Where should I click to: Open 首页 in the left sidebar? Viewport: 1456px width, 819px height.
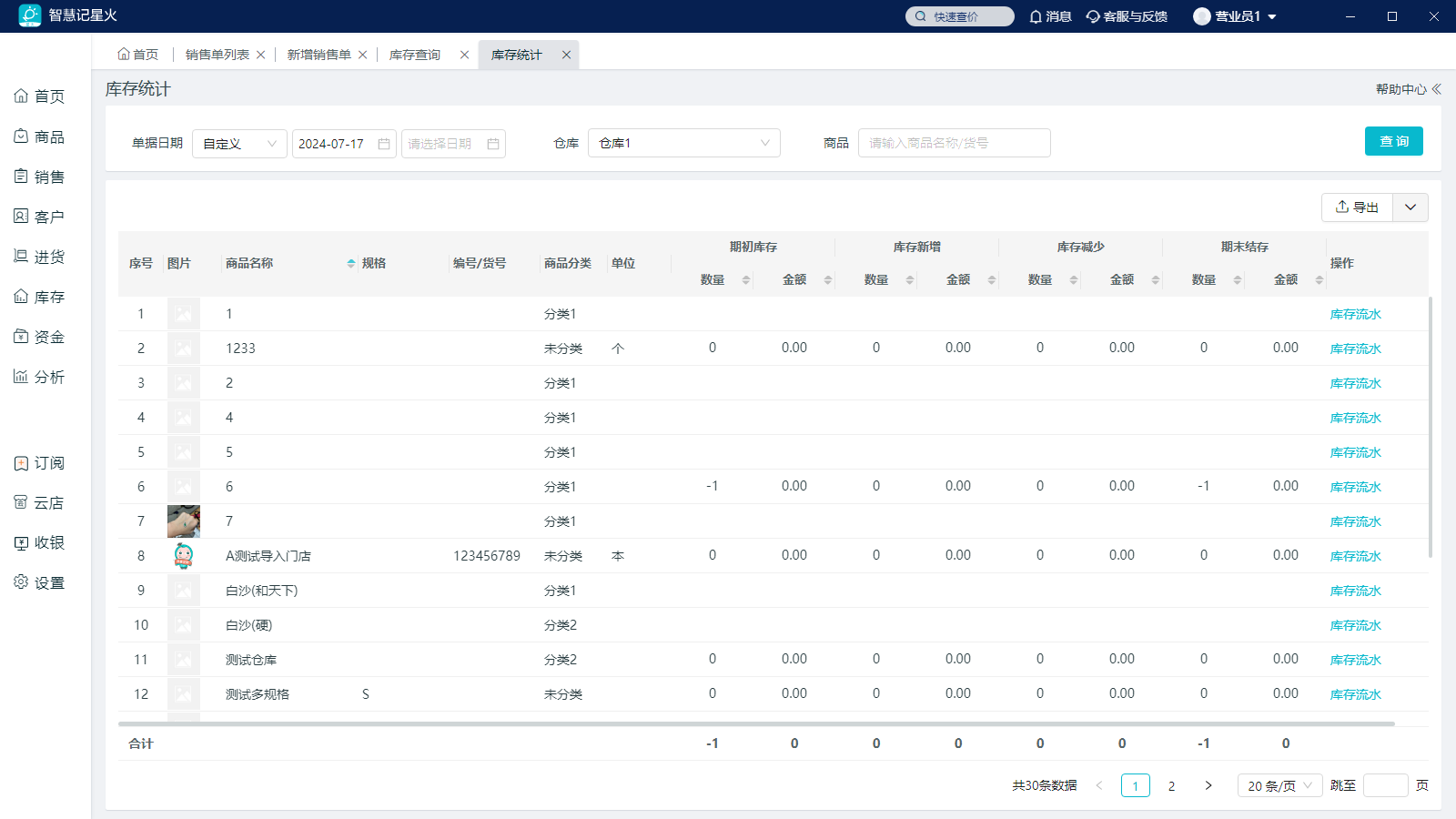[39, 96]
